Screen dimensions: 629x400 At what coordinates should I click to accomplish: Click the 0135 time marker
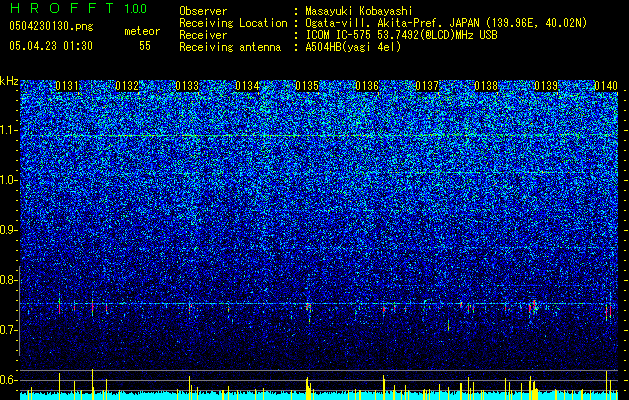(307, 86)
